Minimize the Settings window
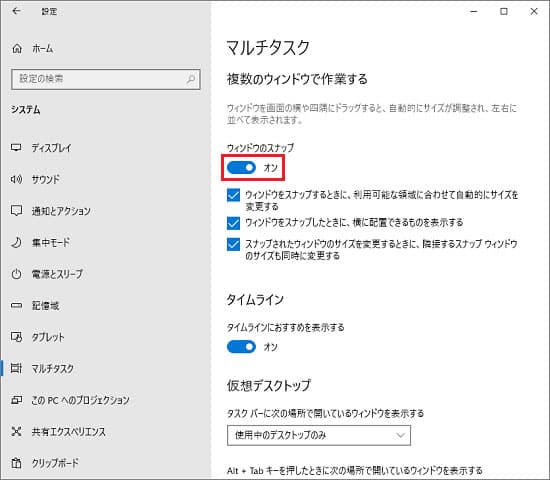 [474, 12]
